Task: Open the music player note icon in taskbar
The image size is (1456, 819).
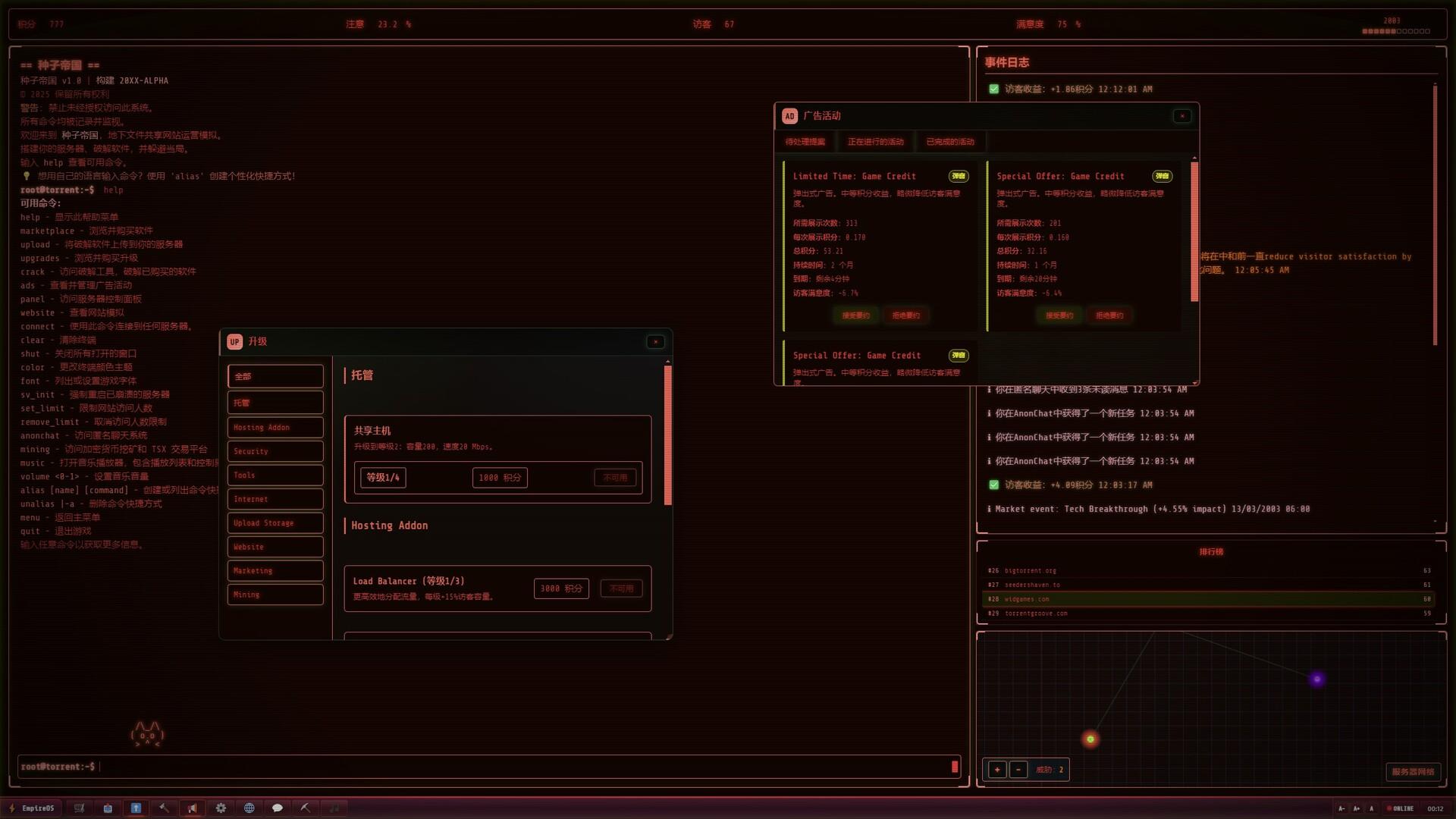Action: 334,808
